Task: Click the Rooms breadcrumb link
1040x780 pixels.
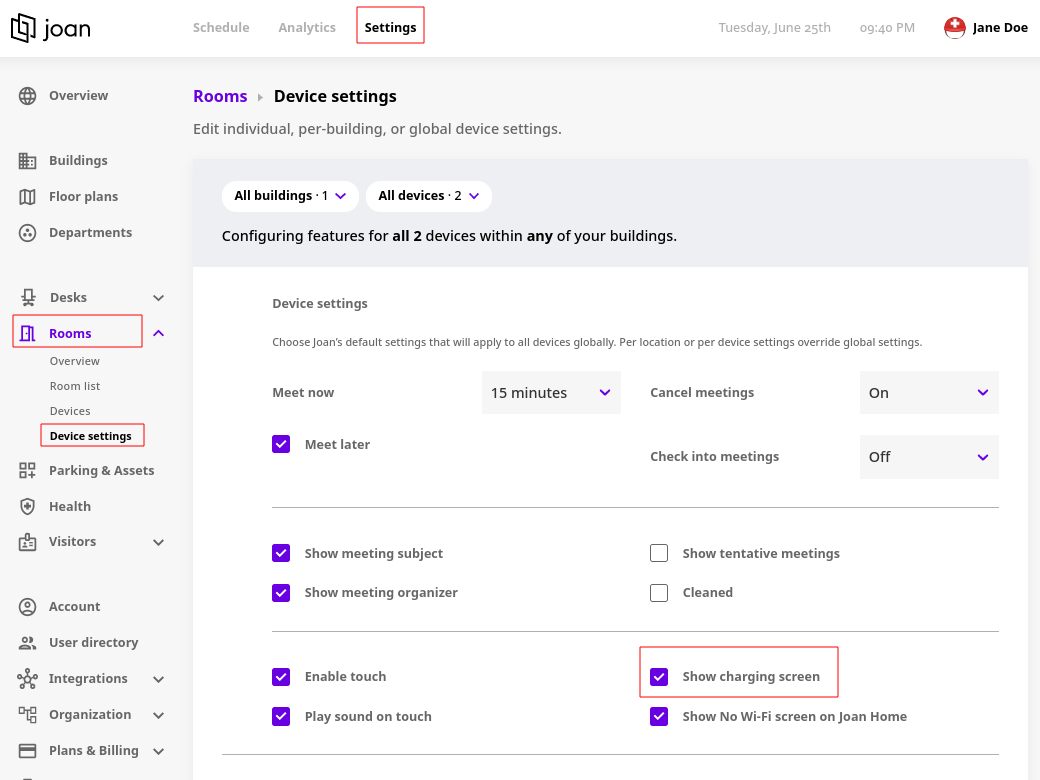Action: pos(220,96)
